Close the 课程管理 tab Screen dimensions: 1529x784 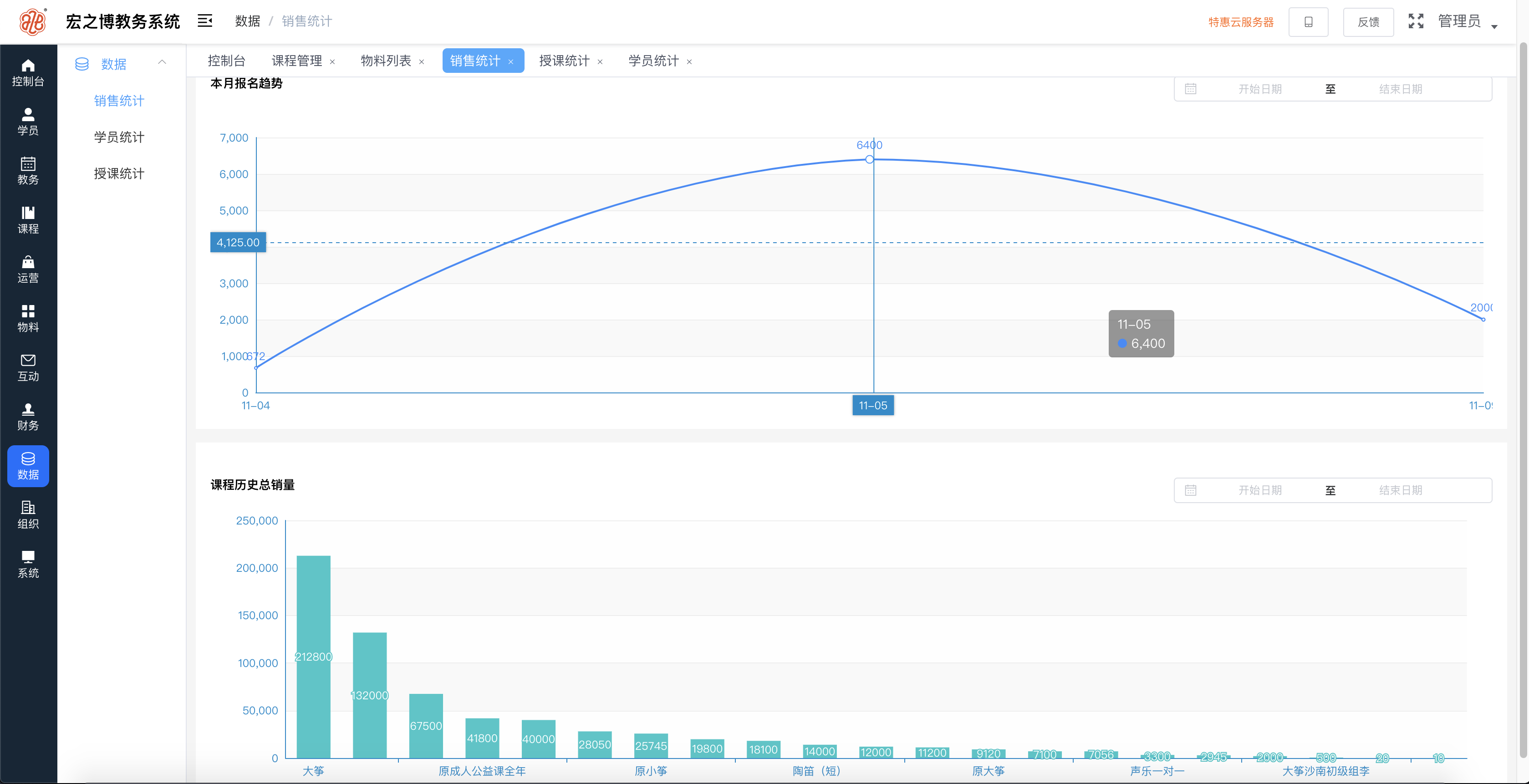pyautogui.click(x=332, y=62)
